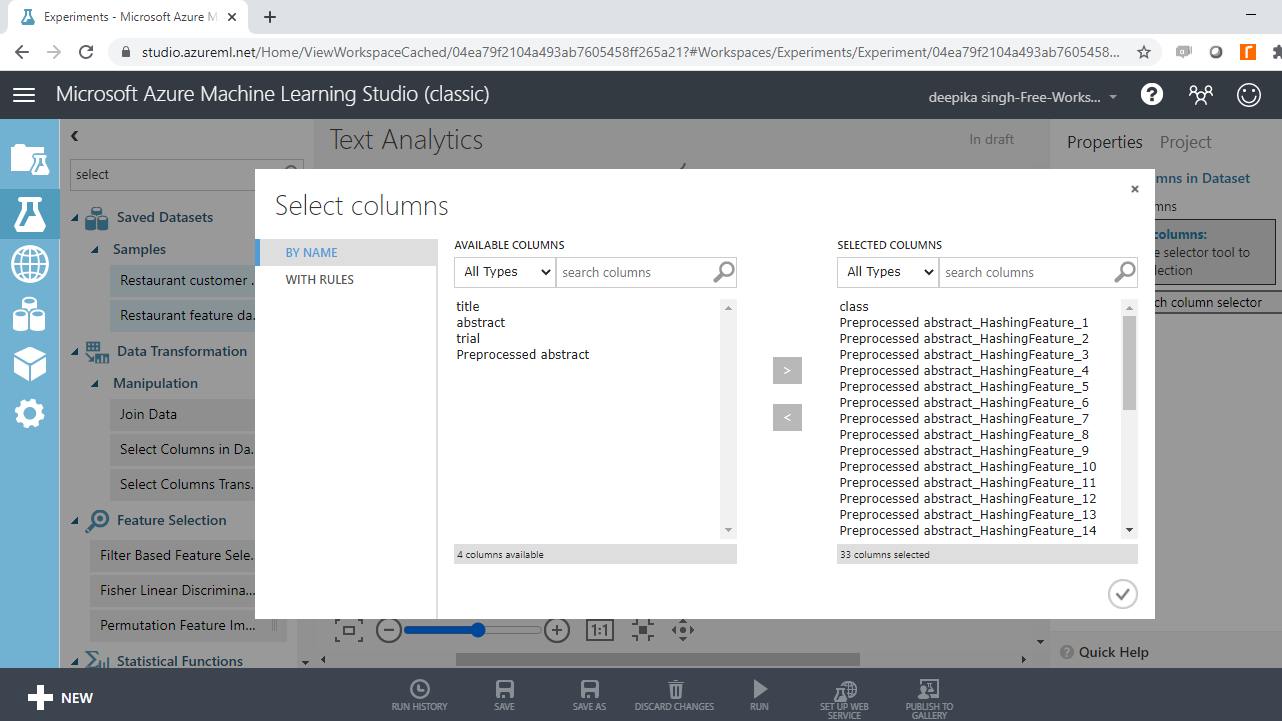This screenshot has height=721, width=1282.
Task: Select 'class' in selected columns
Action: [x=854, y=307]
